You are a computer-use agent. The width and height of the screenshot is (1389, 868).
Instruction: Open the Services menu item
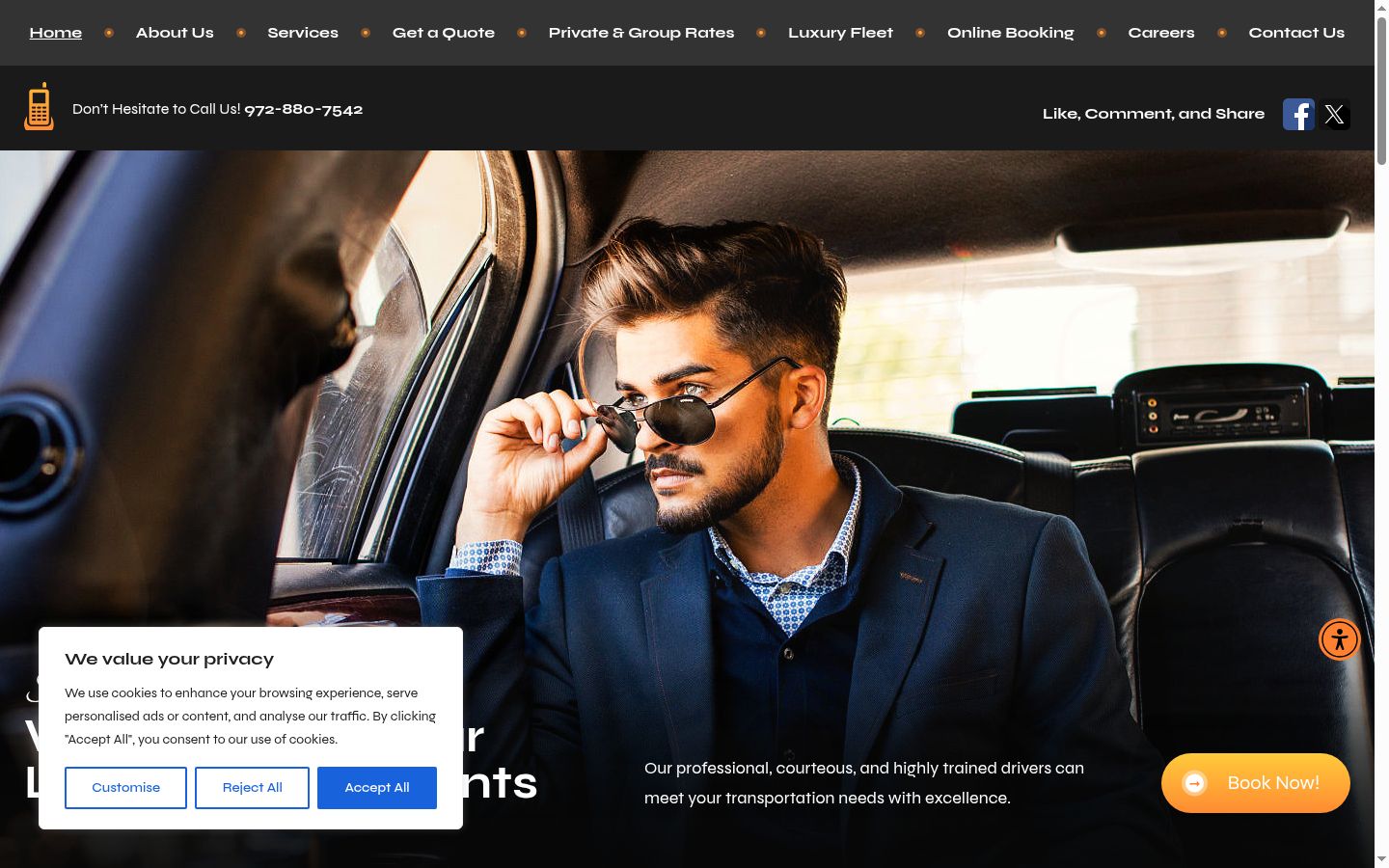click(x=303, y=33)
